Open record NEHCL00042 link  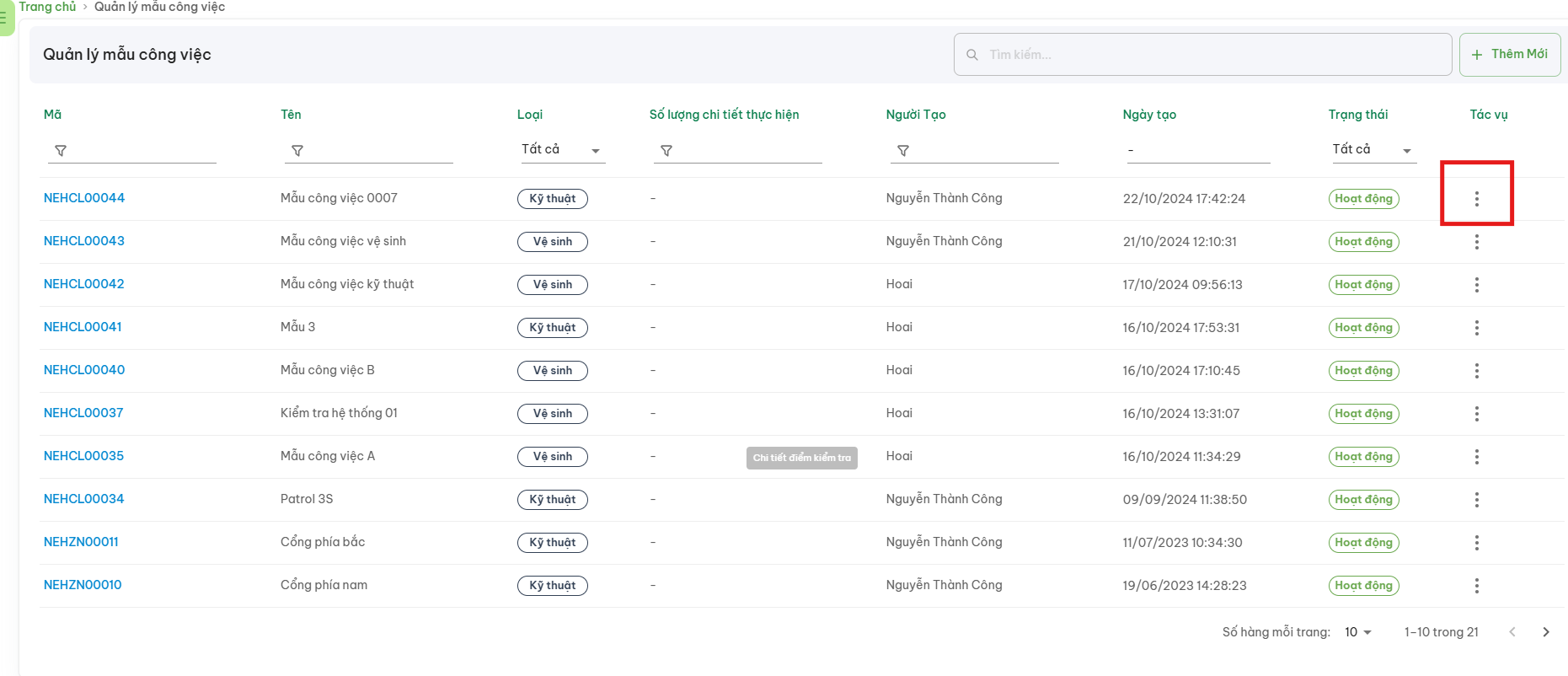tap(84, 284)
